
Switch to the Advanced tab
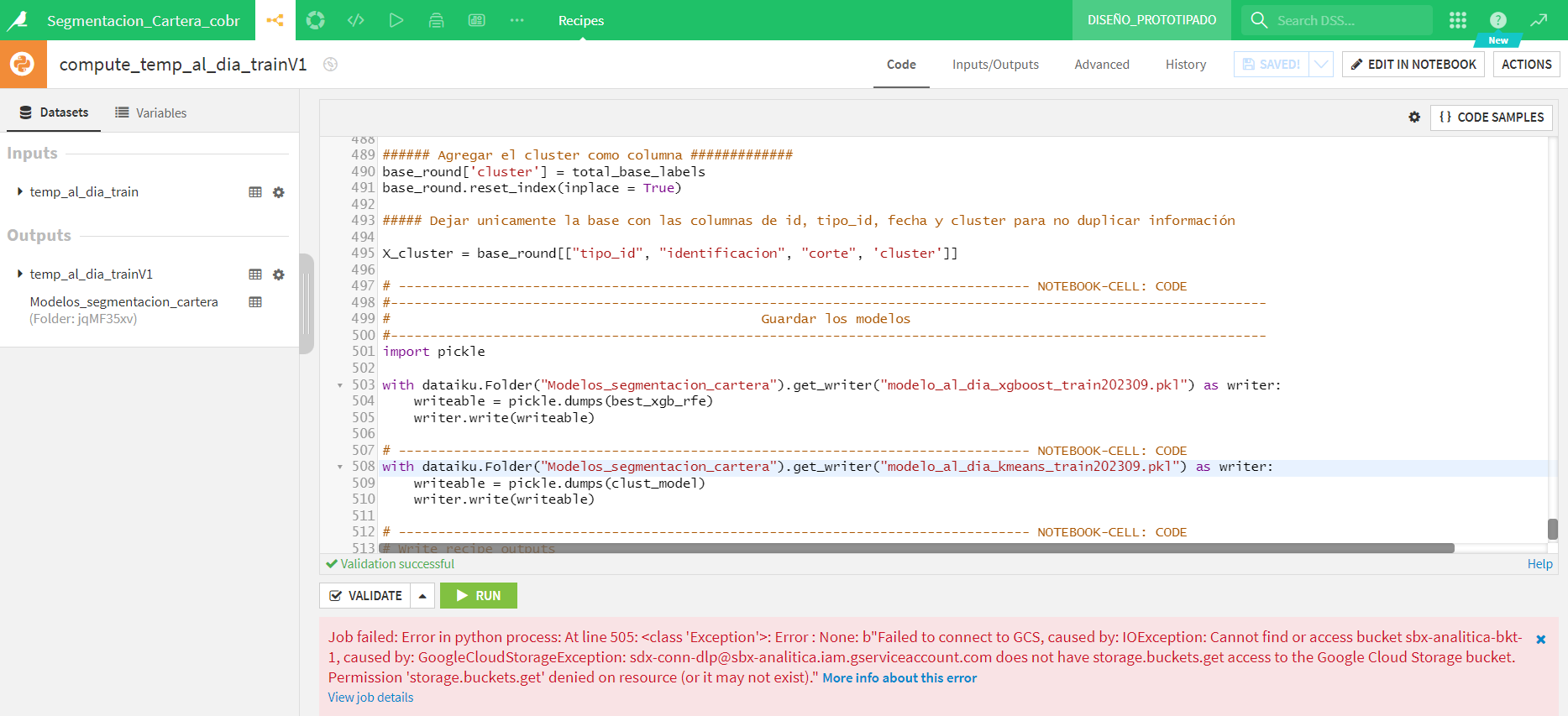point(1102,65)
